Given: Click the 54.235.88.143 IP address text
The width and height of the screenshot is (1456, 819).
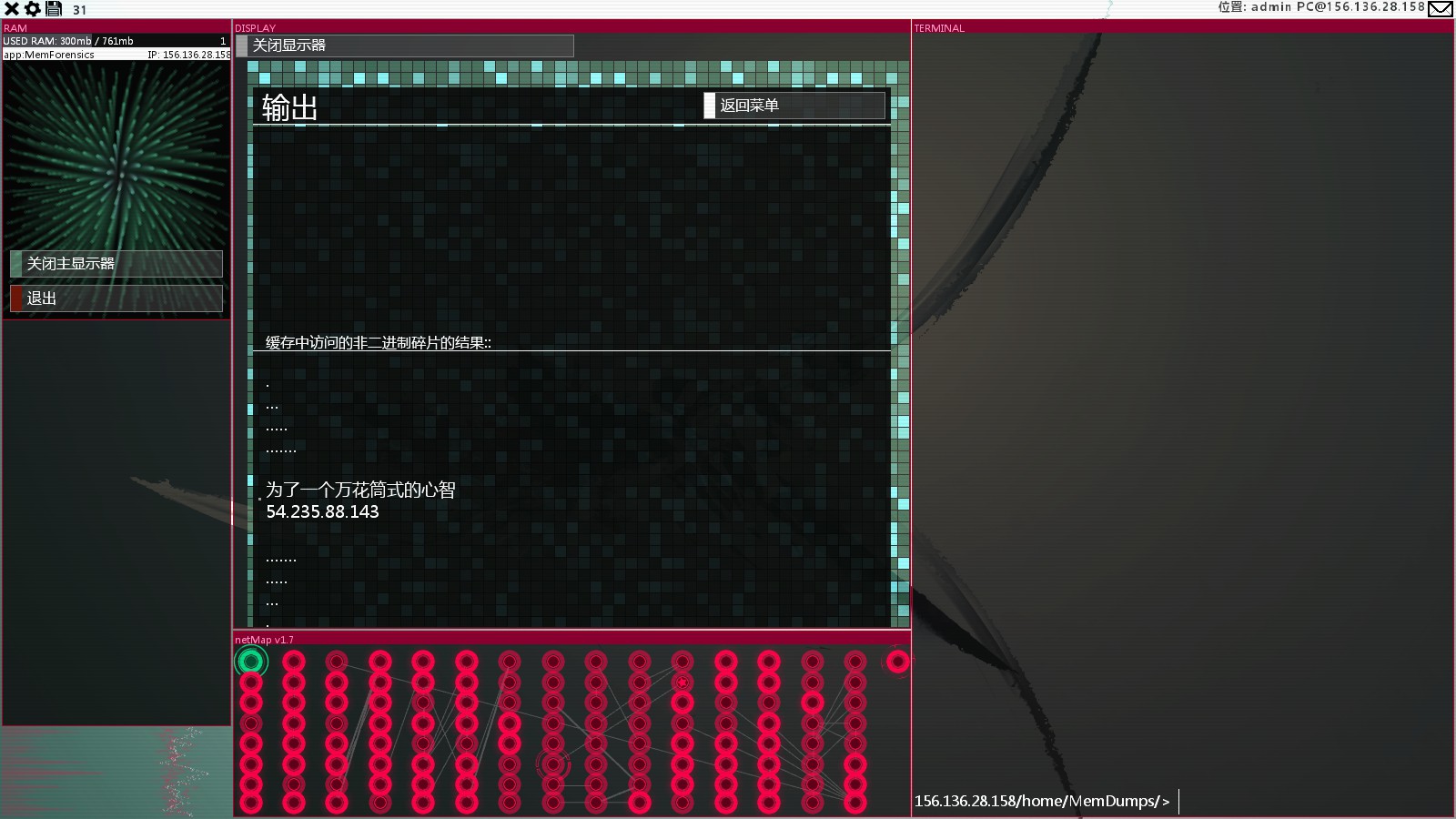Looking at the screenshot, I should 322,511.
